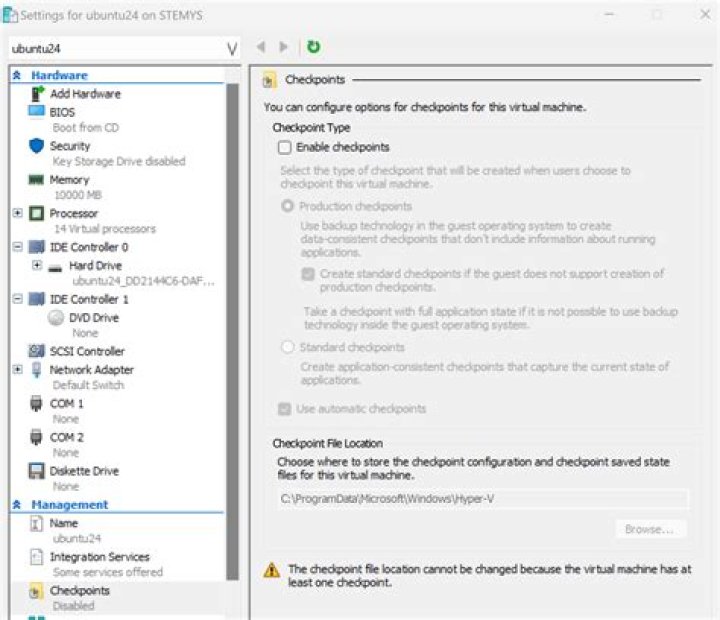This screenshot has height=620, width=720.
Task: Select the Memory tree item label
Action: point(69,180)
